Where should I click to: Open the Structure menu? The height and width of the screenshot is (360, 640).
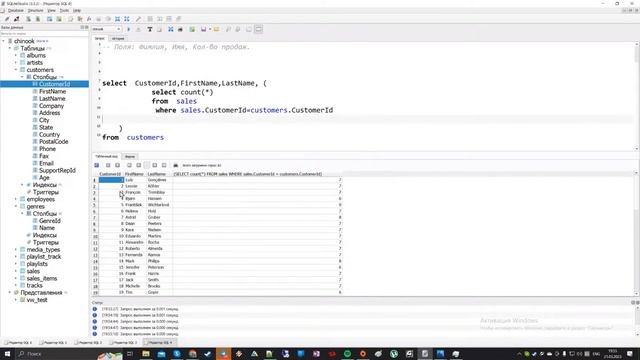[x=36, y=10]
